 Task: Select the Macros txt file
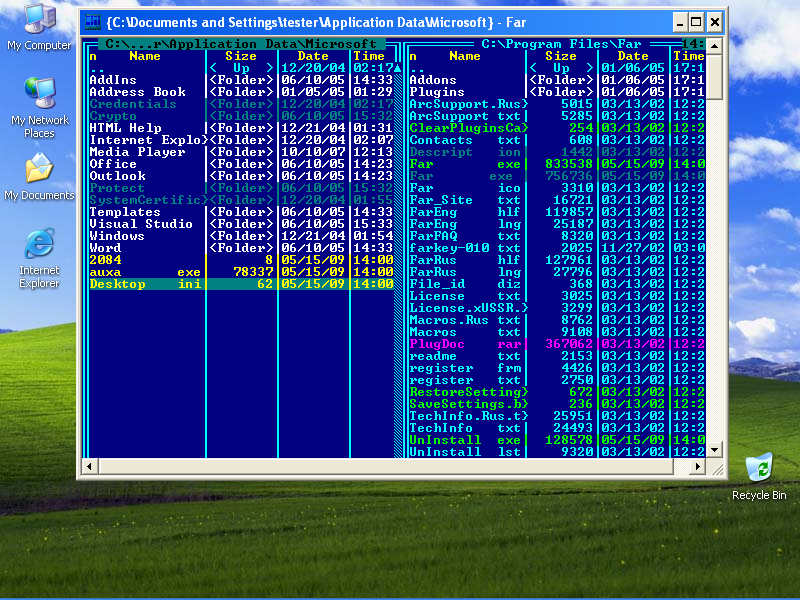point(557,332)
